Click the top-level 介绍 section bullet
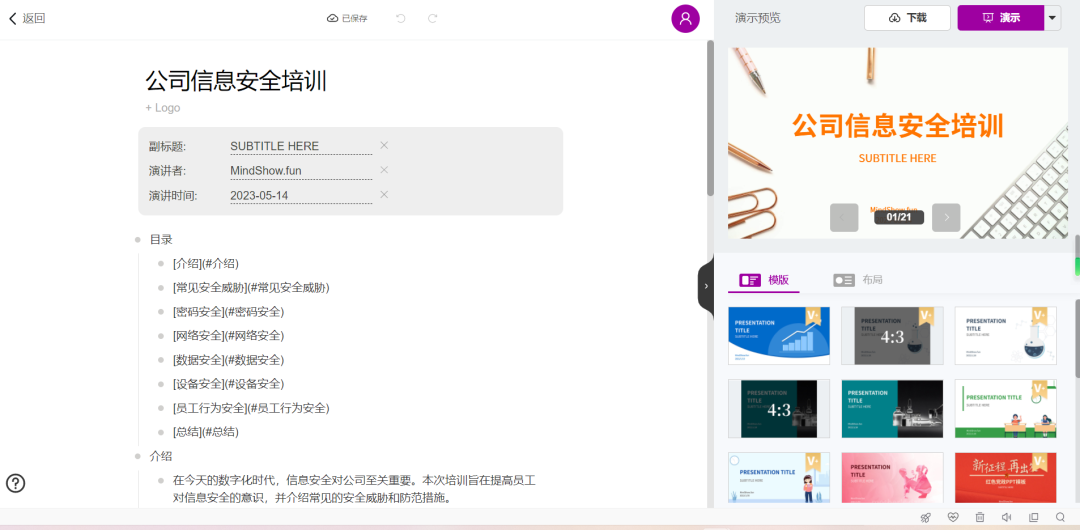Screen dimensions: 1080x530 (x=138, y=456)
